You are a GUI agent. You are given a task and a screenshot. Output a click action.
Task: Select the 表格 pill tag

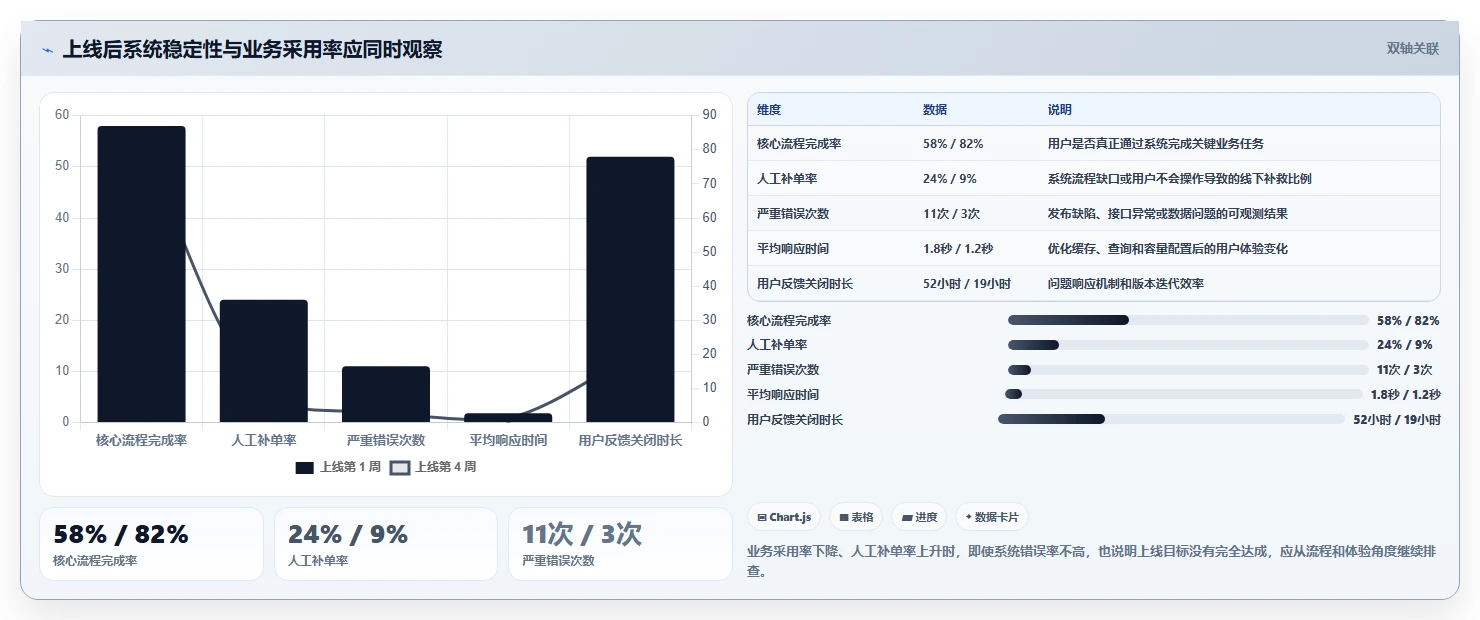(856, 517)
